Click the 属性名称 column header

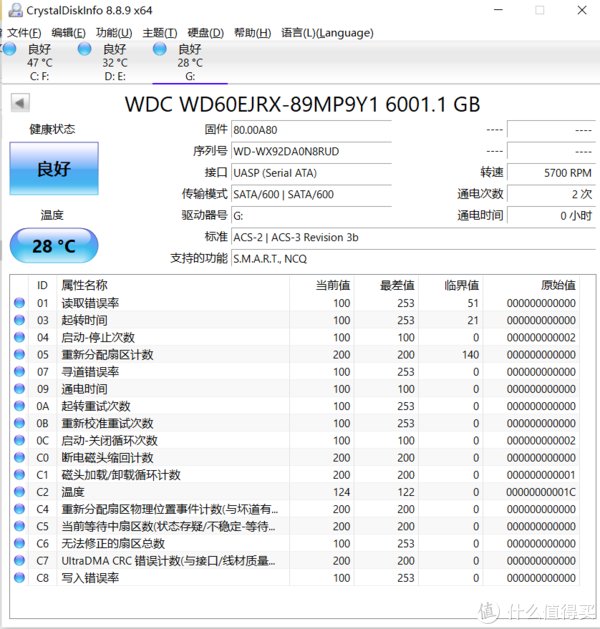click(x=173, y=285)
